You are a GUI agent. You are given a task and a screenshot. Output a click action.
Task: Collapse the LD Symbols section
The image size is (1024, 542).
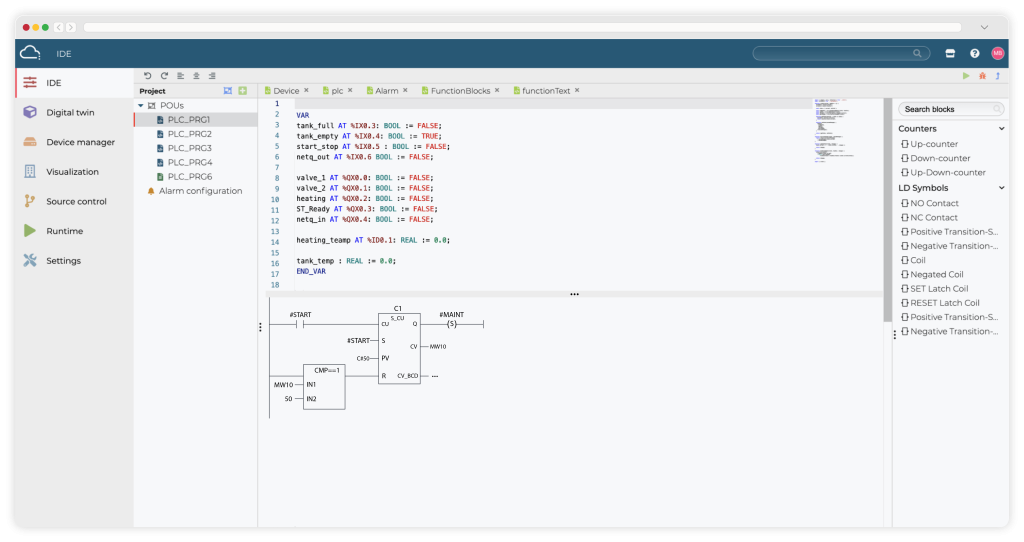point(1001,188)
